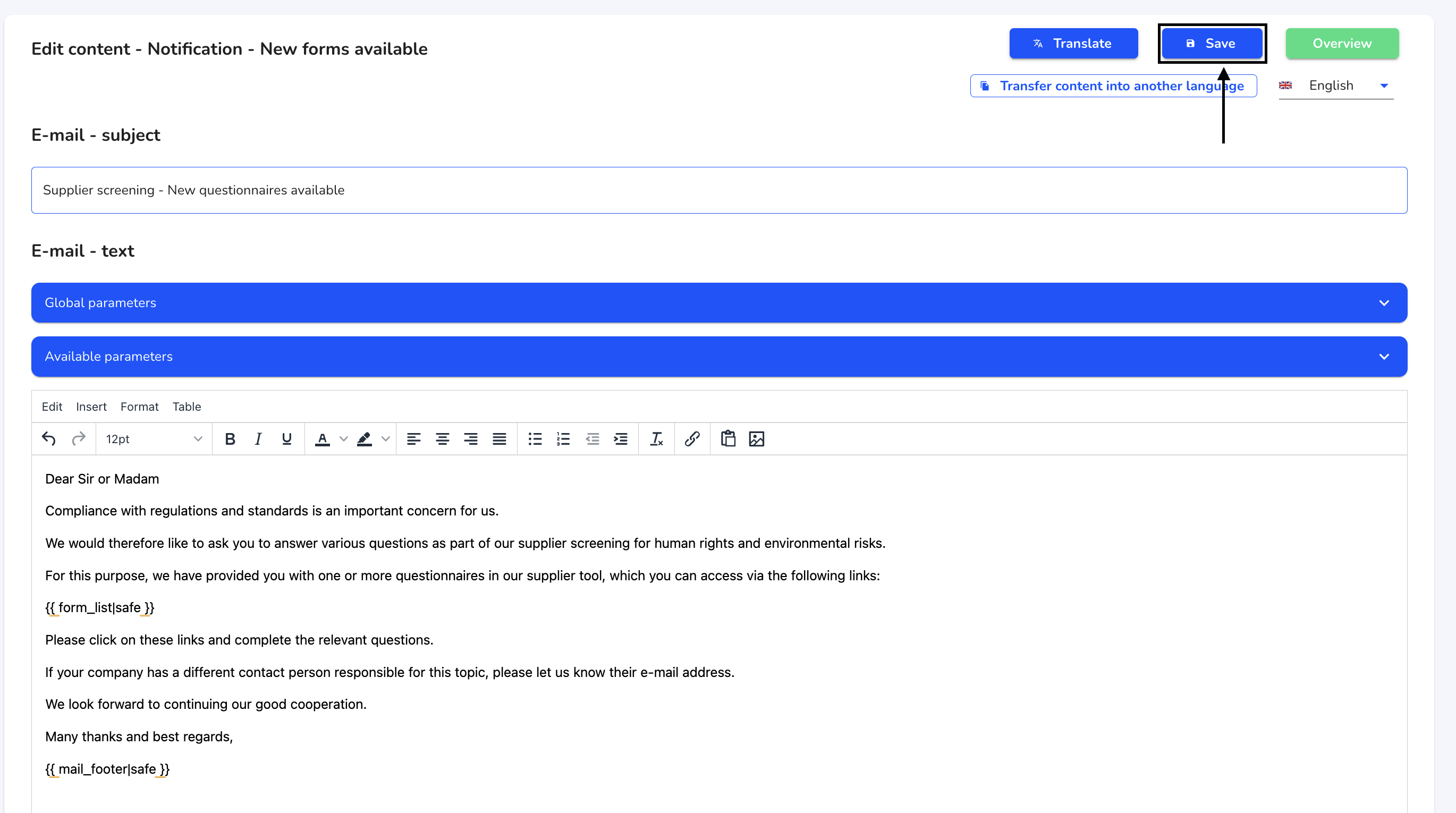Image resolution: width=1456 pixels, height=813 pixels.
Task: Open the Insert menu
Action: (x=92, y=406)
